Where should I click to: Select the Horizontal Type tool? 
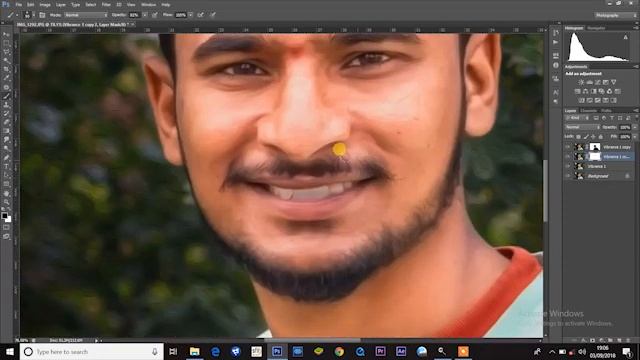click(x=6, y=167)
